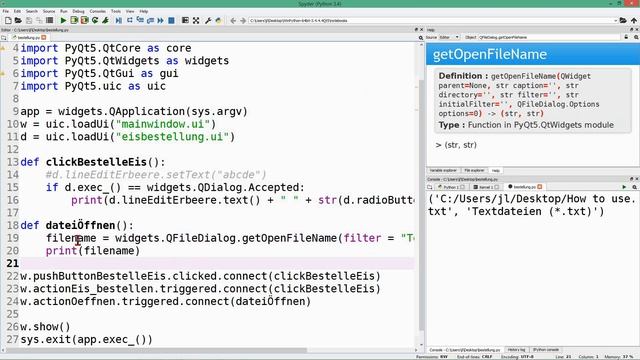The image size is (640, 360).
Task: Click the Help Object input field
Action: pos(549,37)
